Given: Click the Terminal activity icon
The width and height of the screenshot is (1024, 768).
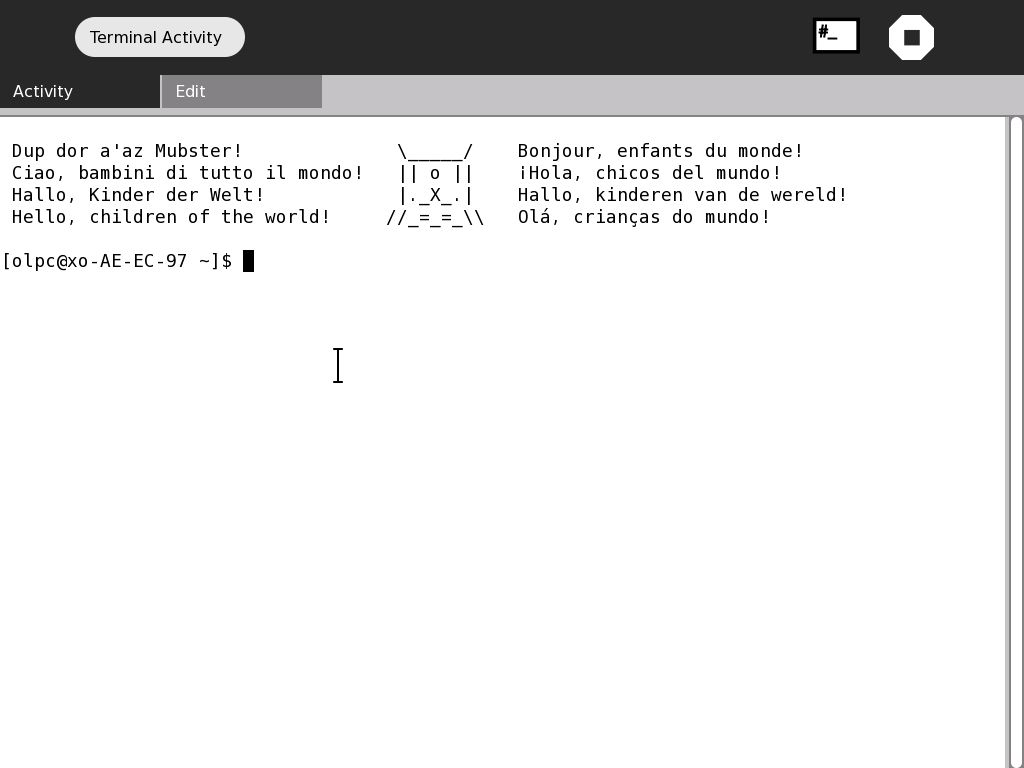Looking at the screenshot, I should 836,36.
